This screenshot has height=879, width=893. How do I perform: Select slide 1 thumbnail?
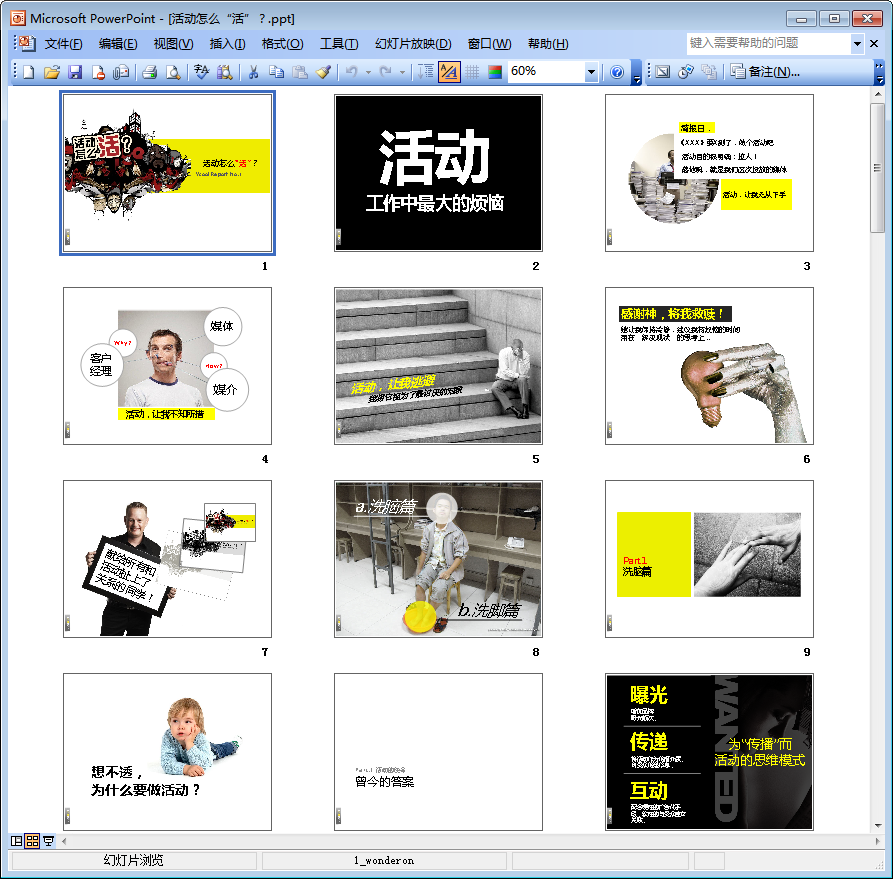click(167, 173)
